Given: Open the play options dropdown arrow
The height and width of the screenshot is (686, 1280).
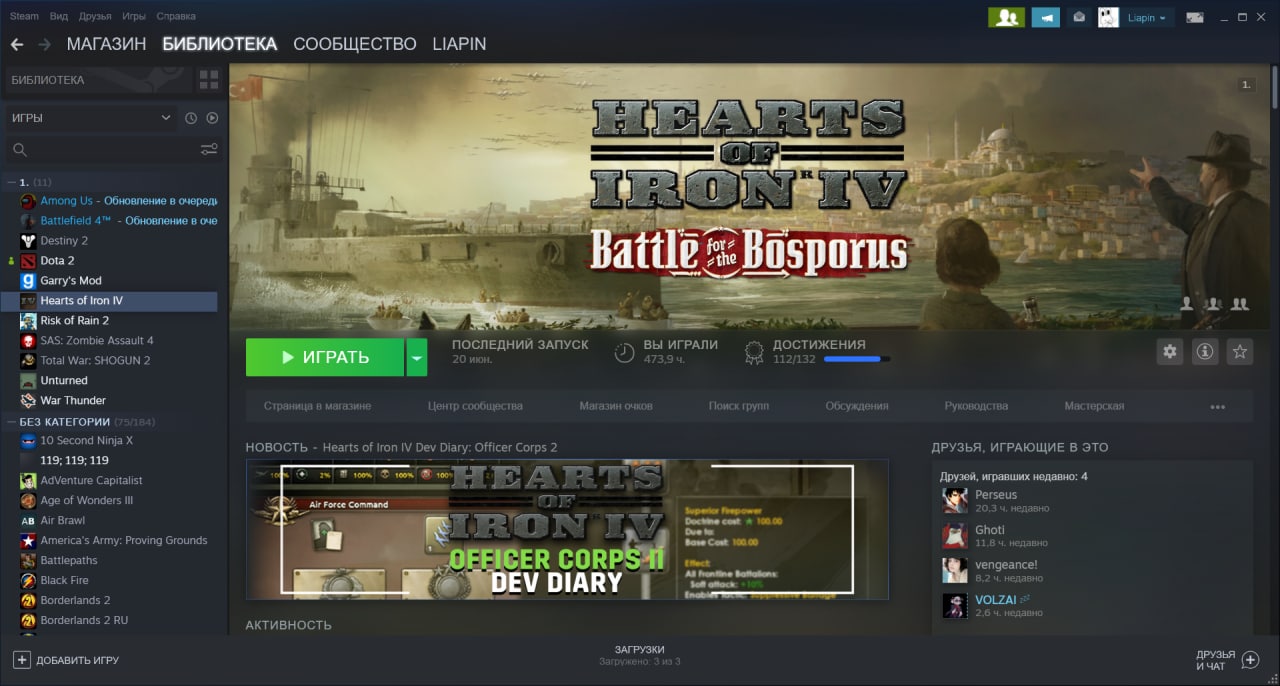Looking at the screenshot, I should tap(417, 357).
